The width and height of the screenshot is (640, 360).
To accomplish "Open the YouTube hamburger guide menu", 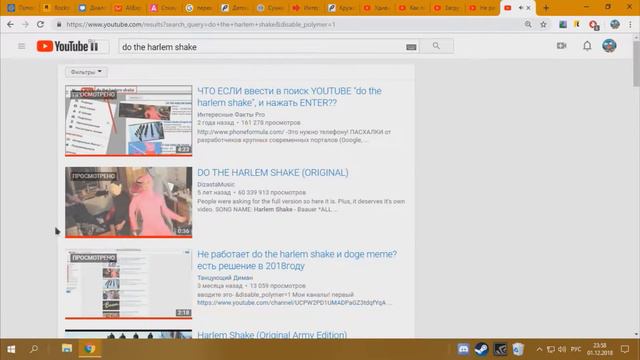I will (x=22, y=47).
